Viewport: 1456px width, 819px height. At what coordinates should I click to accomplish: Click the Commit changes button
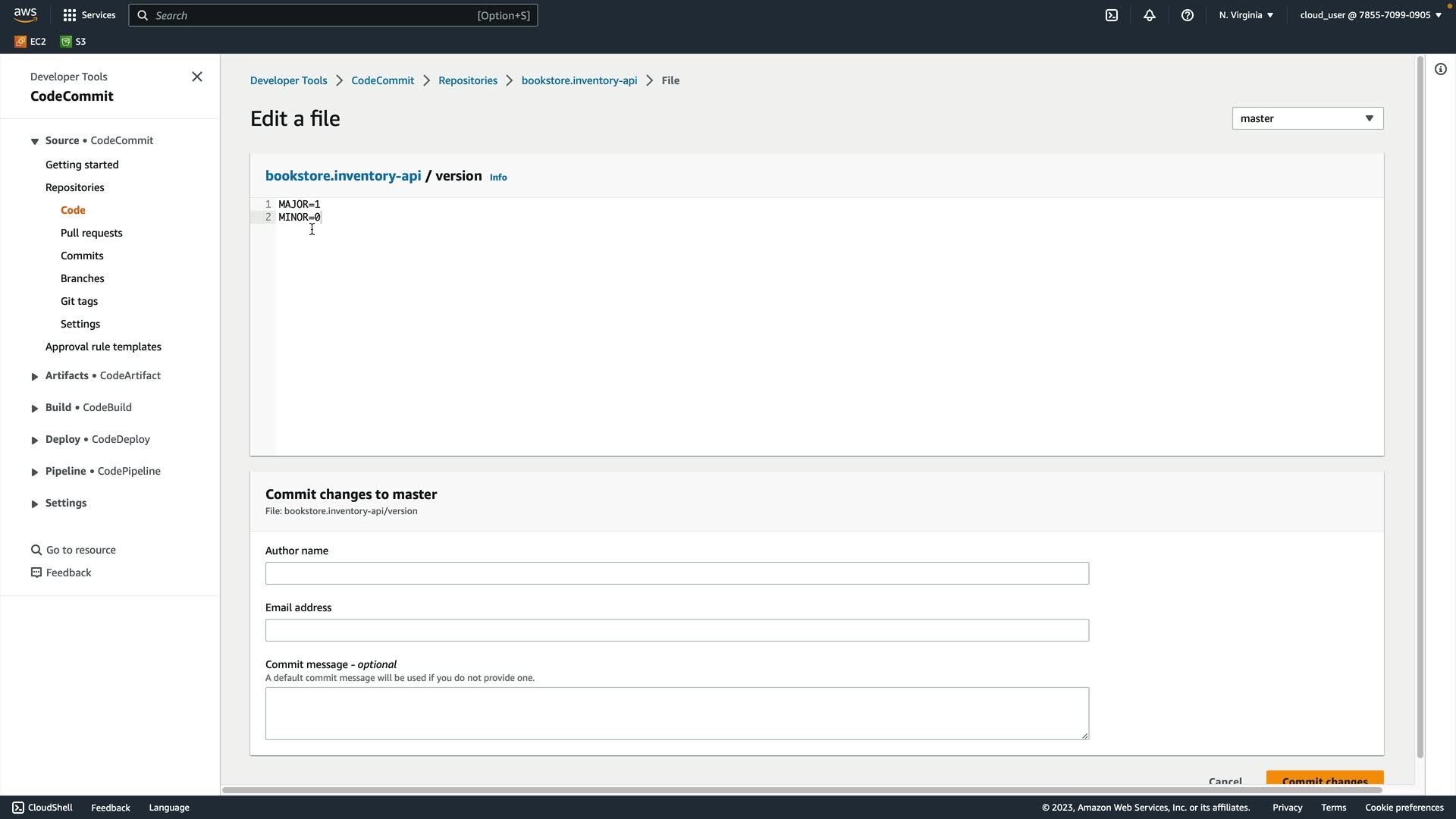tap(1324, 780)
